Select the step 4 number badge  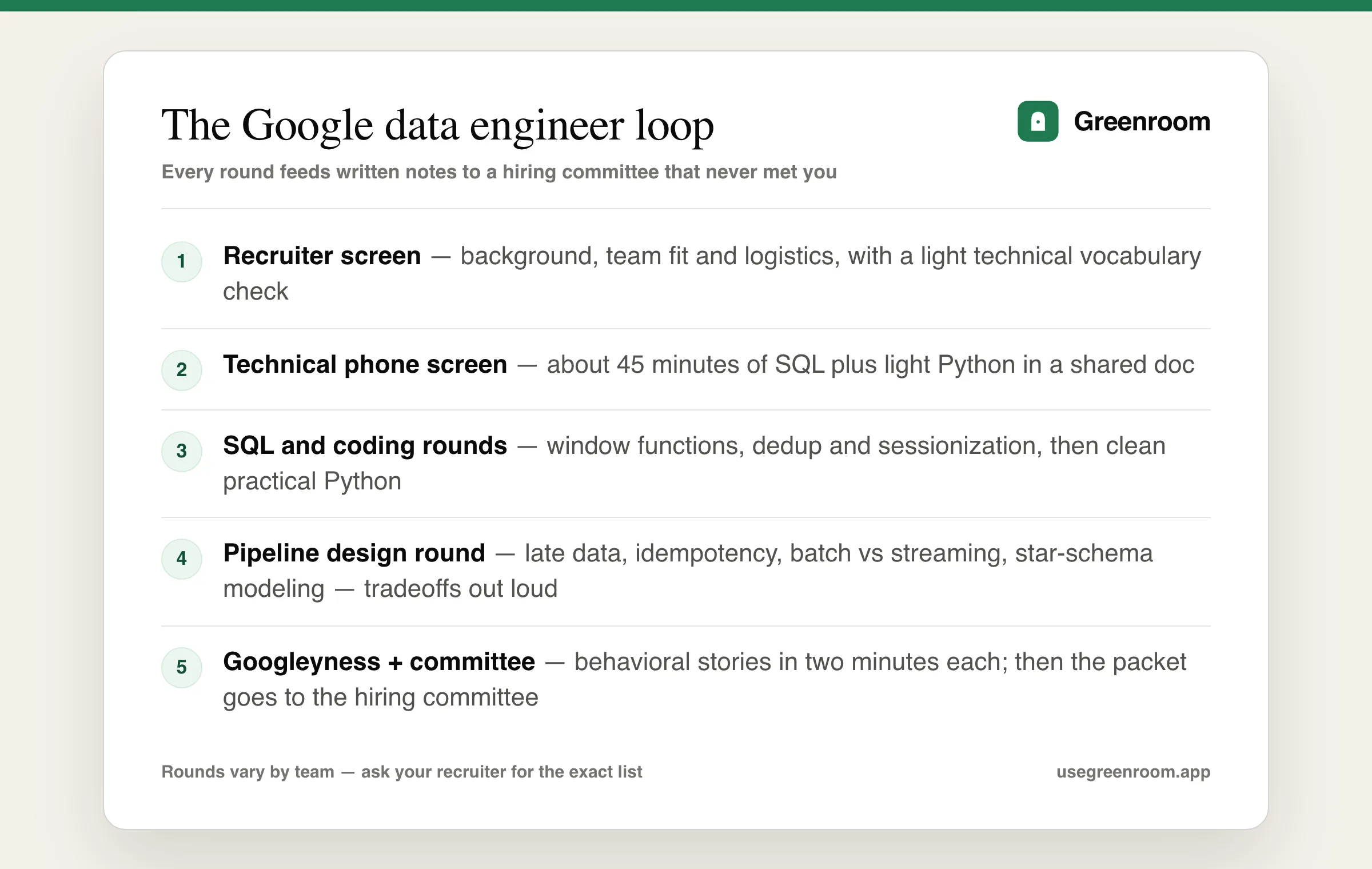[x=182, y=559]
